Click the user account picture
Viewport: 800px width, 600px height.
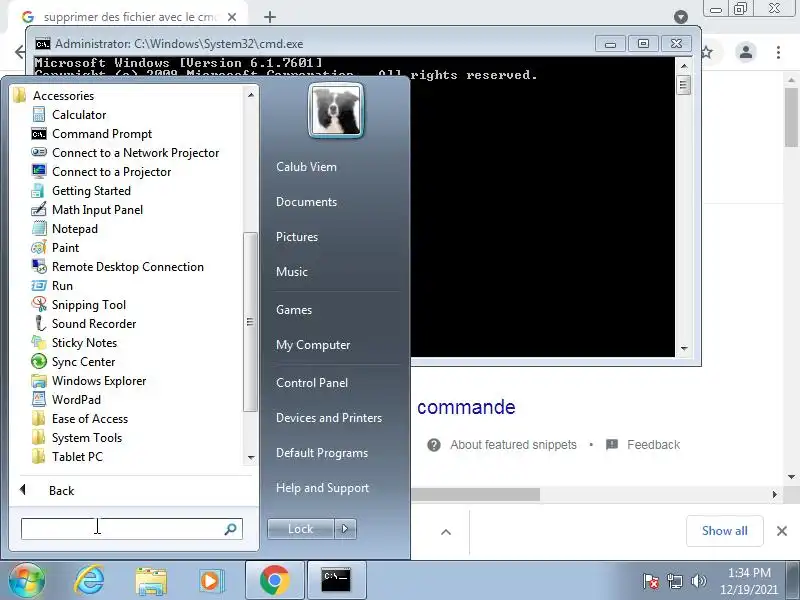[x=336, y=110]
